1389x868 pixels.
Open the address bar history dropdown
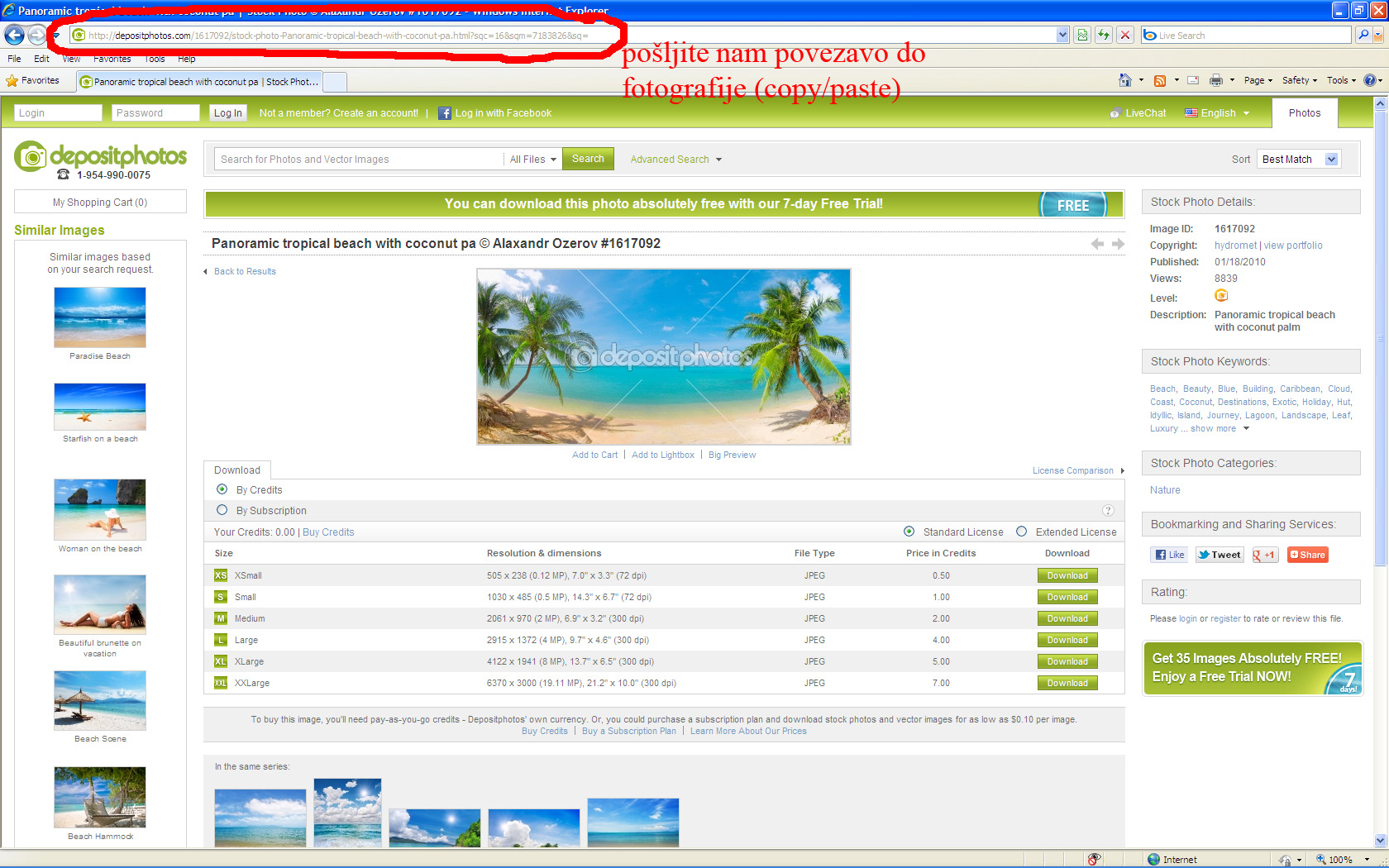pos(1062,35)
